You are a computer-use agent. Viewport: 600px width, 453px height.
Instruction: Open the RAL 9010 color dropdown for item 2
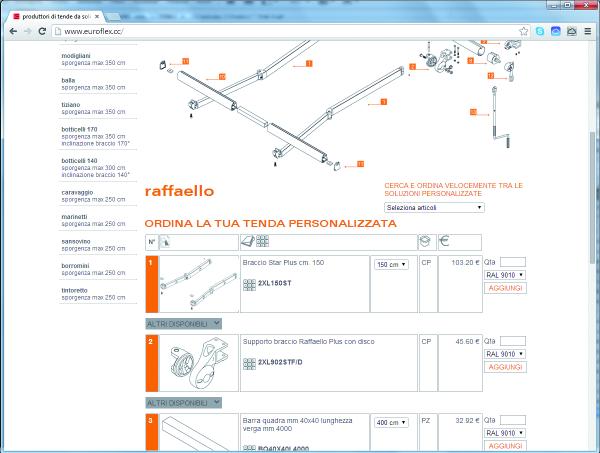505,354
